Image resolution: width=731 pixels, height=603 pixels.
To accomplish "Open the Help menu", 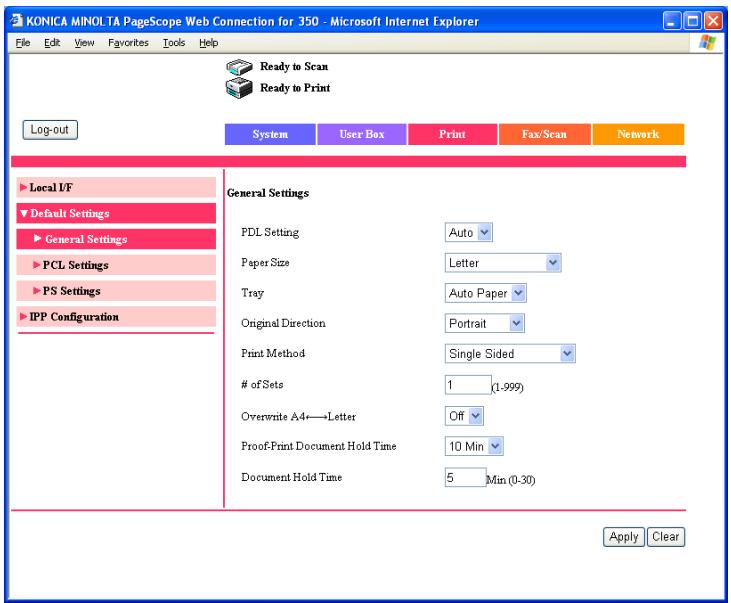I will pos(208,43).
